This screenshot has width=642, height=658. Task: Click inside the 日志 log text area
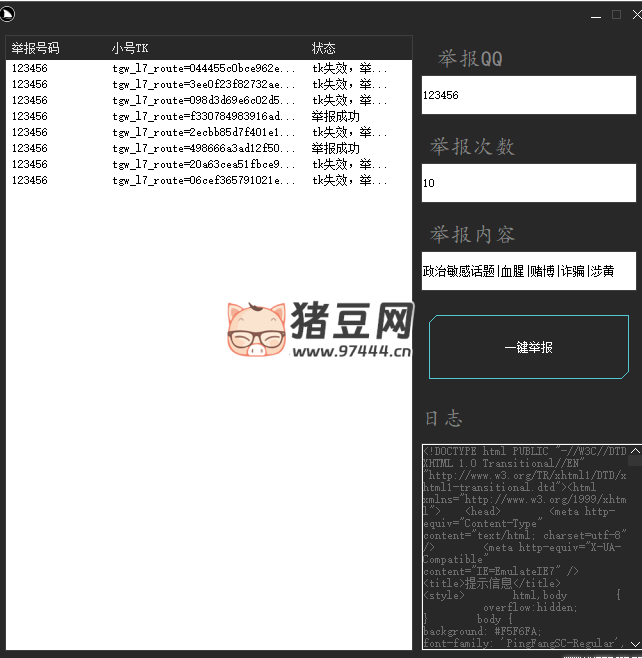524,545
